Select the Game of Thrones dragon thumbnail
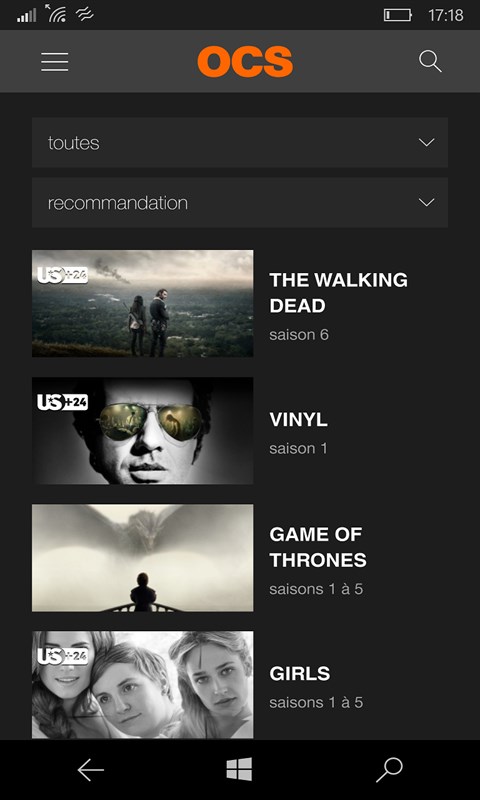The width and height of the screenshot is (480, 800). 143,558
